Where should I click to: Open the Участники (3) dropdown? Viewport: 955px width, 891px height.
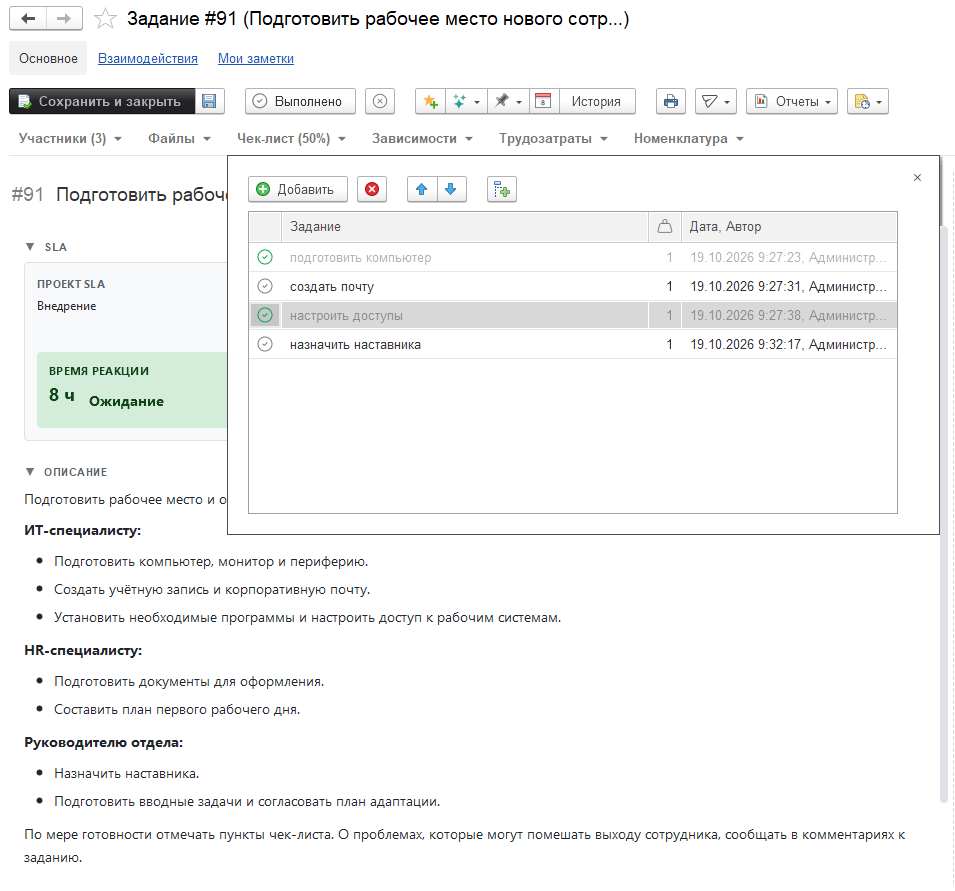pyautogui.click(x=70, y=139)
